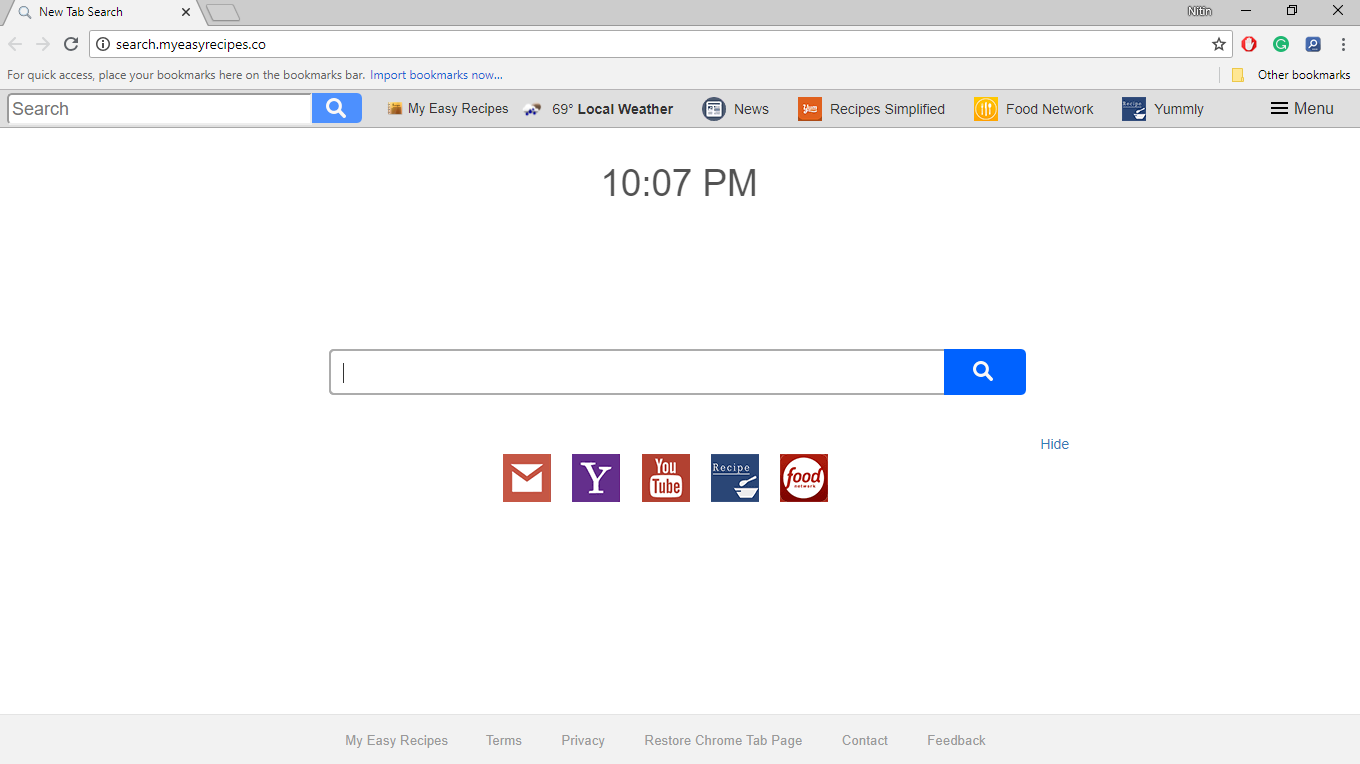
Task: Open the Food Network shortcut tile
Action: 803,478
